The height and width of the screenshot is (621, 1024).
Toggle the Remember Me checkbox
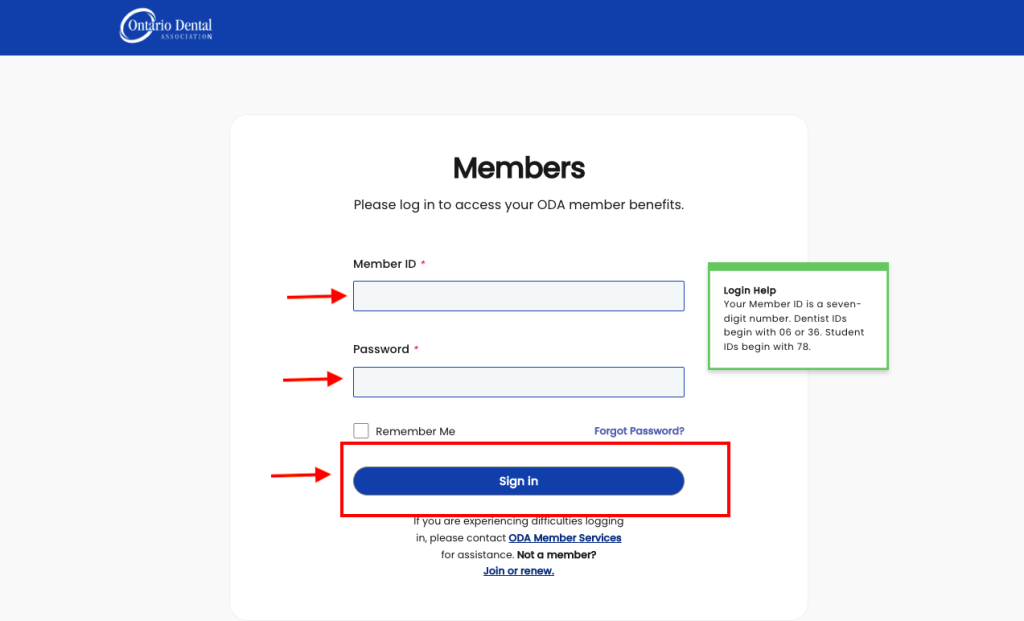(361, 431)
